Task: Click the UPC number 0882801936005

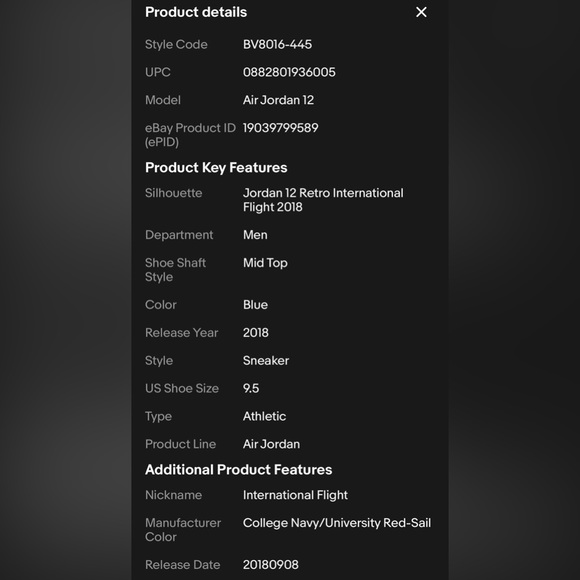Action: tap(289, 72)
